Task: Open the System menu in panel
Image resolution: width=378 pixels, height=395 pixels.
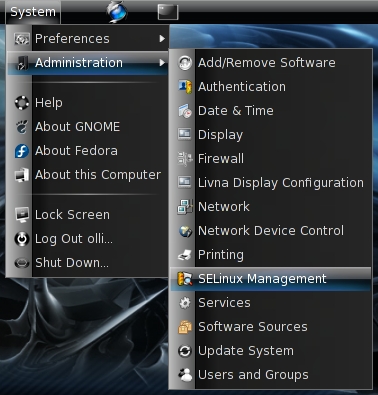Action: 33,12
